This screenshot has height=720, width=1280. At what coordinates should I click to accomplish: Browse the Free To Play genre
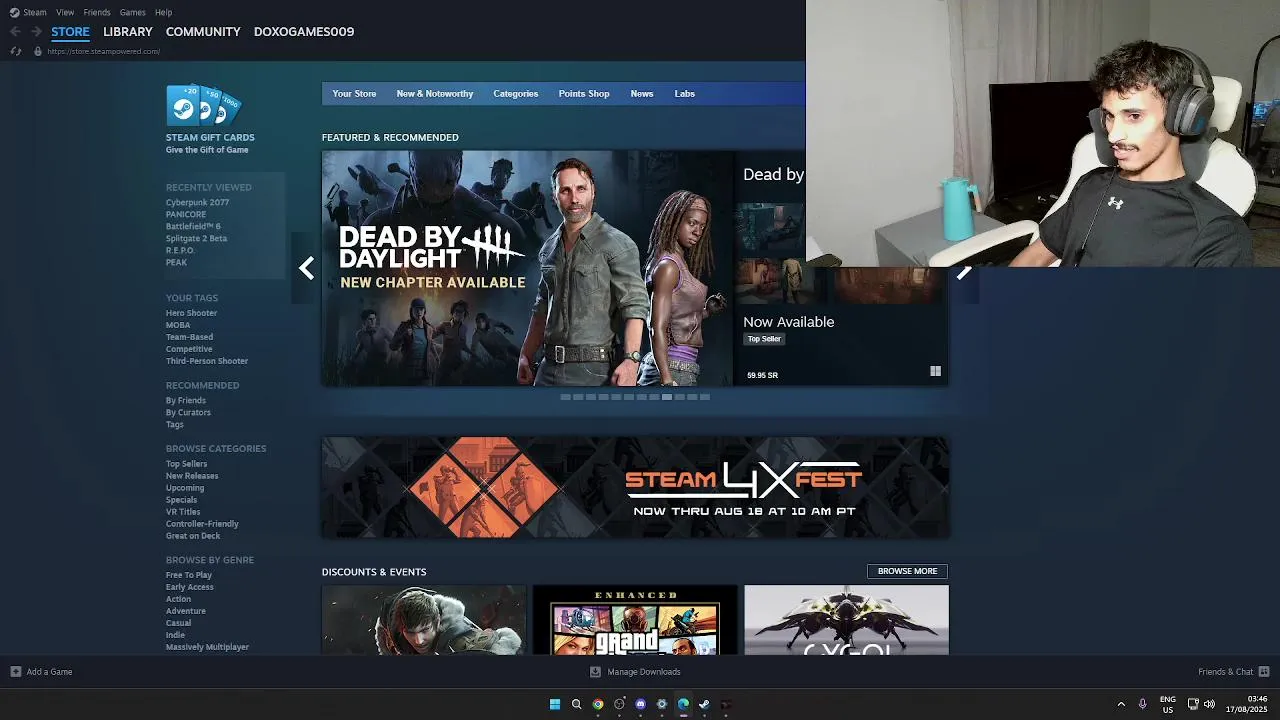(189, 575)
